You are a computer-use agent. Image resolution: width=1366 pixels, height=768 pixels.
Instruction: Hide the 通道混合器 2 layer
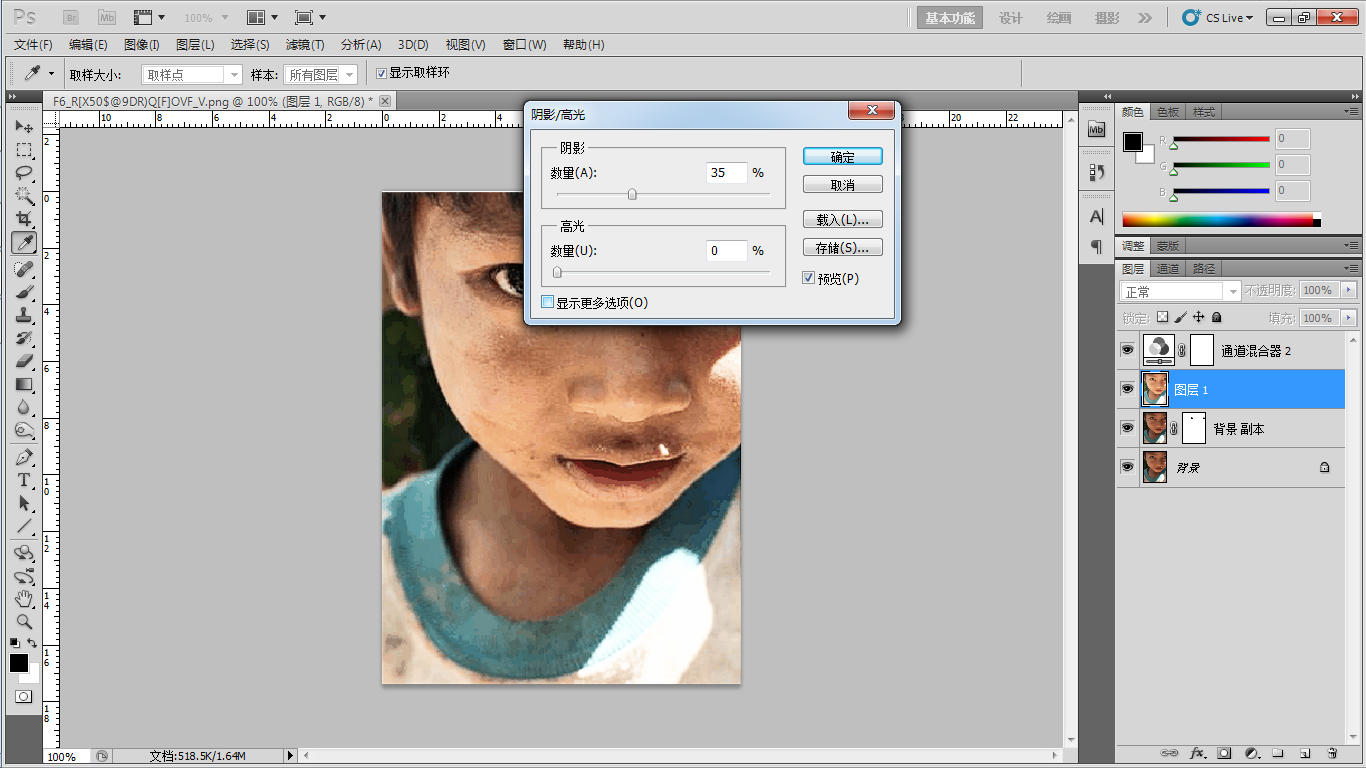tap(1128, 350)
